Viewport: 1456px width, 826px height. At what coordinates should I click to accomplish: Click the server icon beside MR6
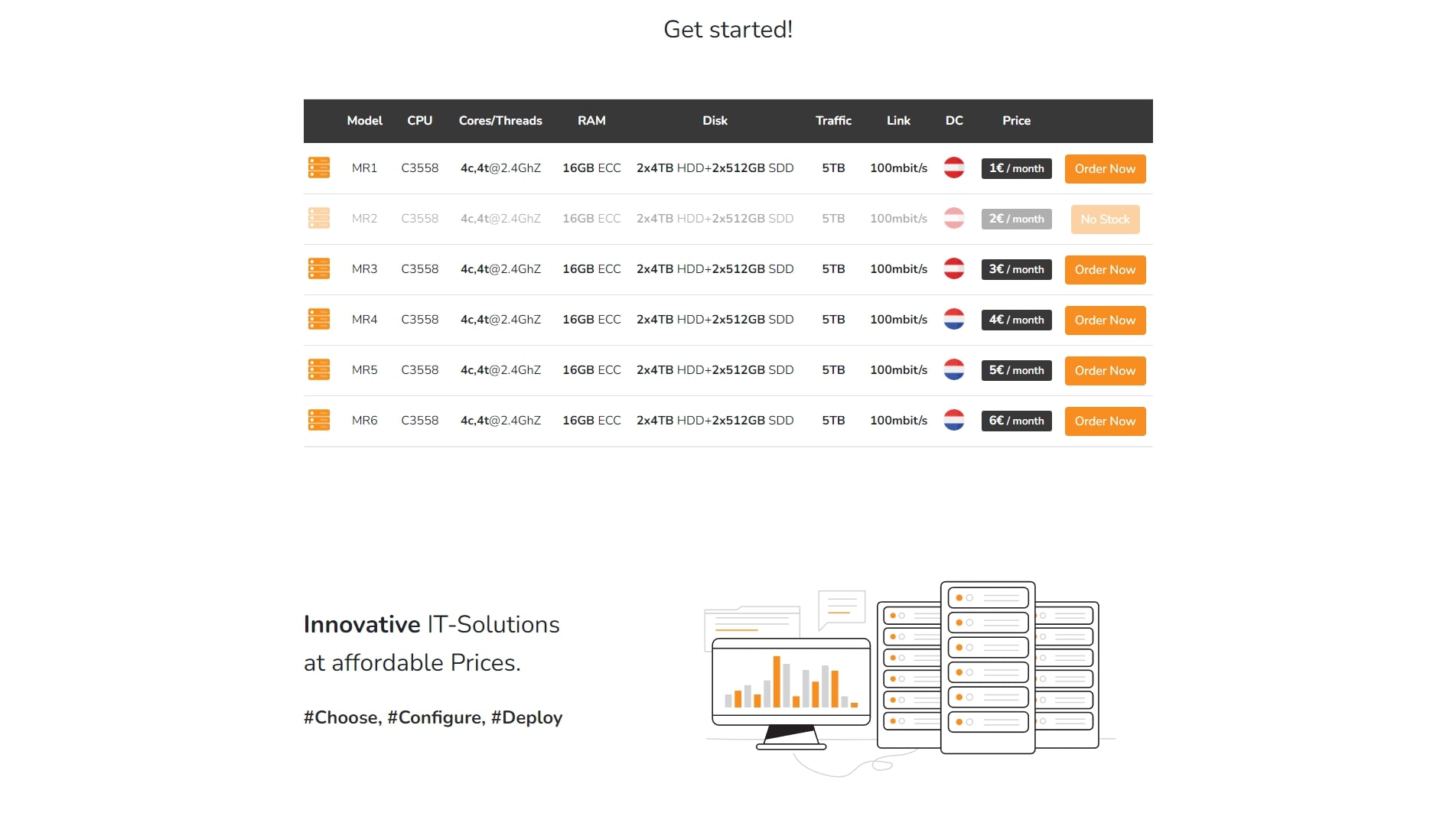point(318,420)
